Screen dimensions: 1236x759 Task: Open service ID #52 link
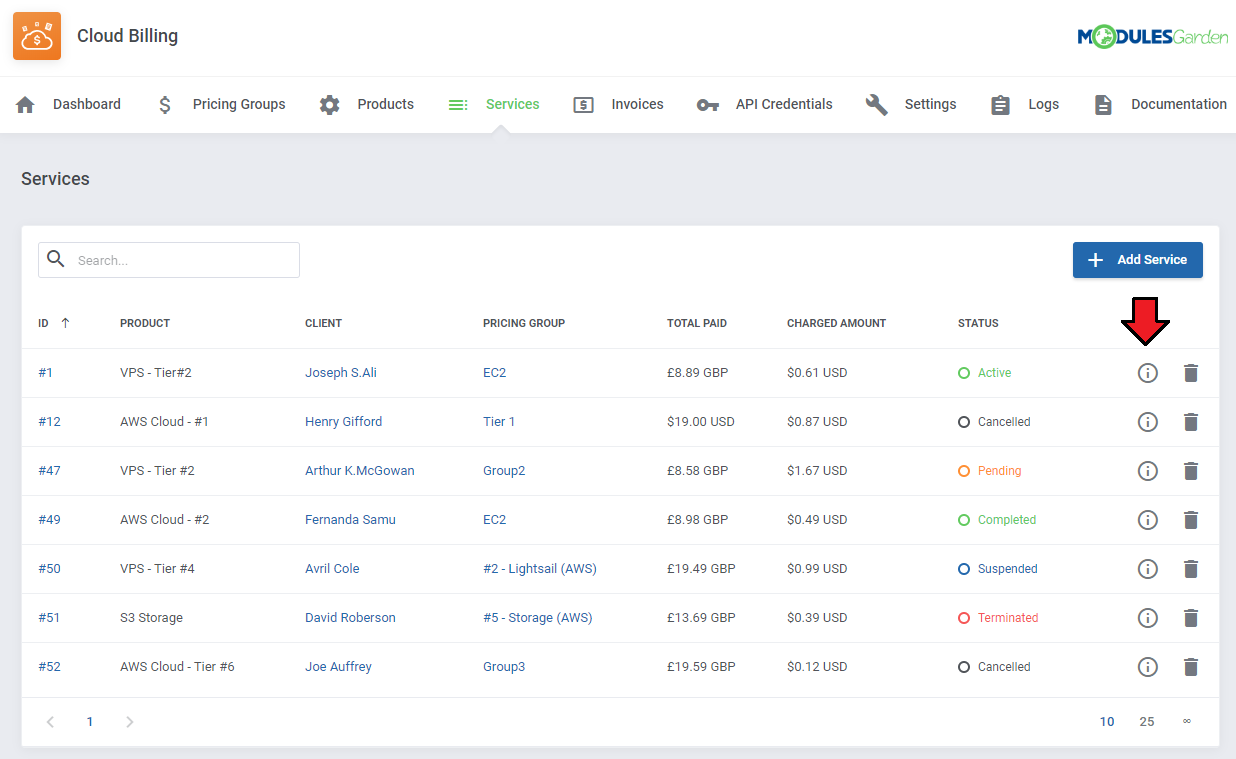point(49,667)
